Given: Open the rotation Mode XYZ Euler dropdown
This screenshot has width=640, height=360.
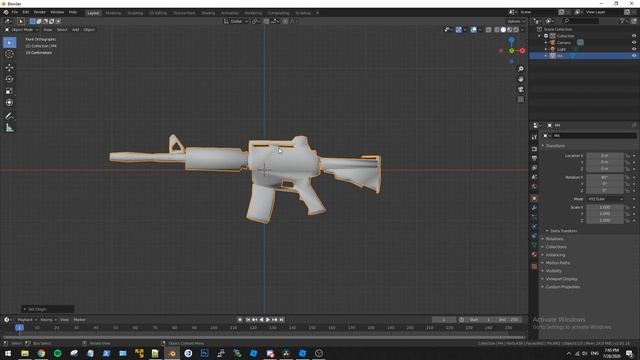Looking at the screenshot, I should (x=606, y=199).
